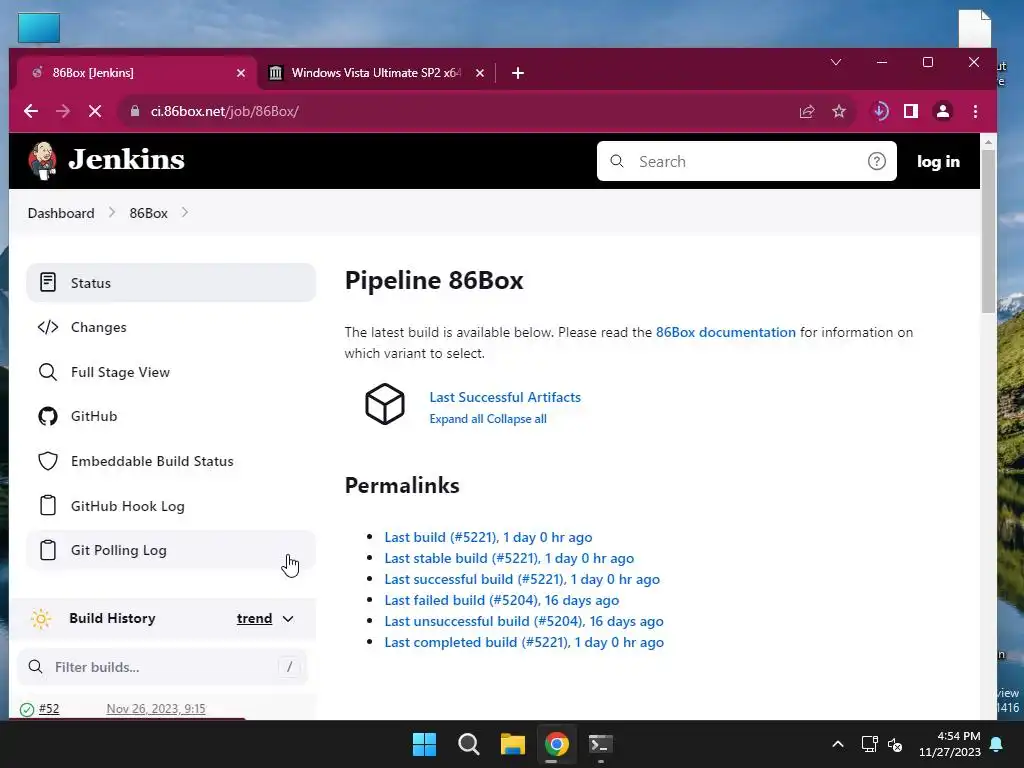Click the share page icon in address bar

pyautogui.click(x=807, y=111)
